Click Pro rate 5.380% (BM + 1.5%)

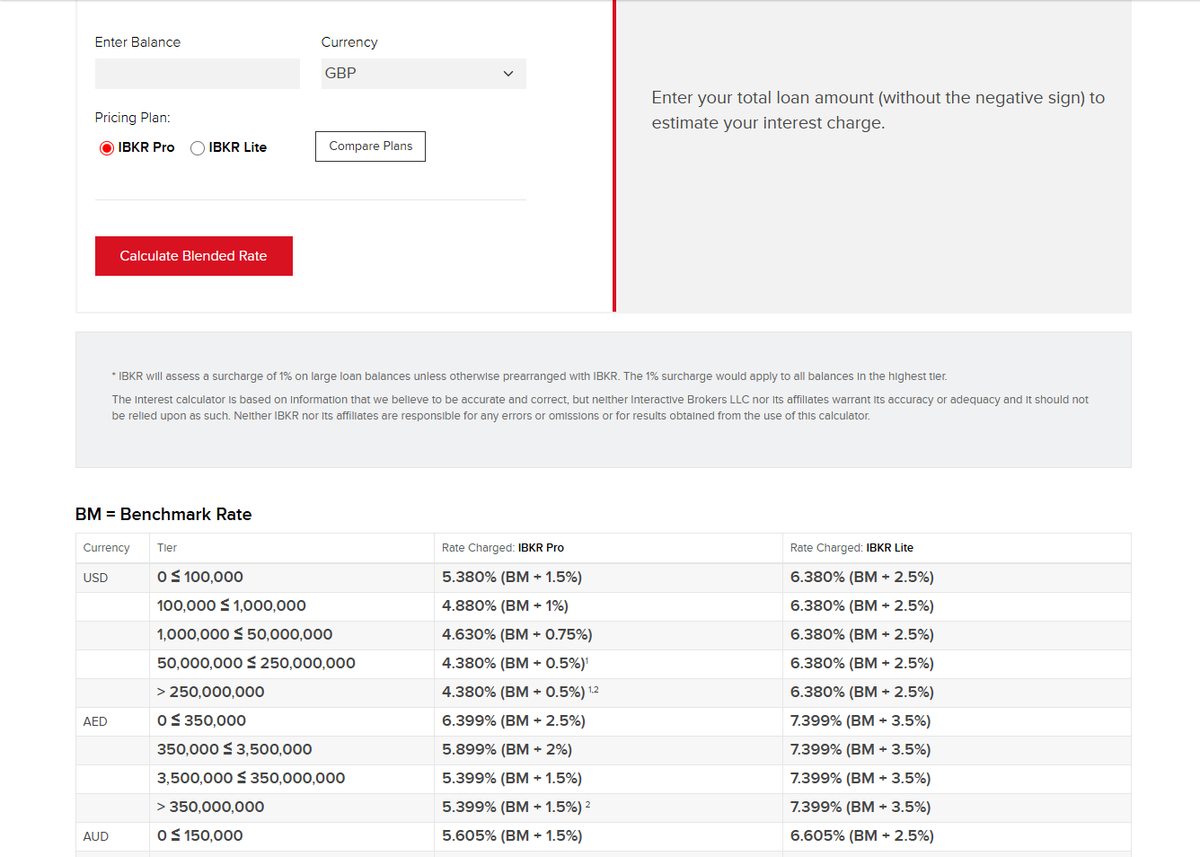(512, 577)
